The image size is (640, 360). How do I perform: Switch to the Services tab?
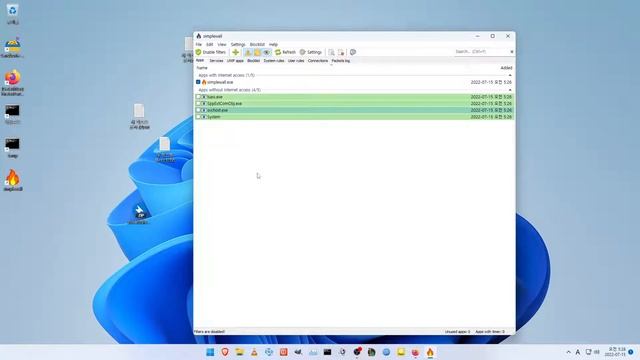point(216,61)
